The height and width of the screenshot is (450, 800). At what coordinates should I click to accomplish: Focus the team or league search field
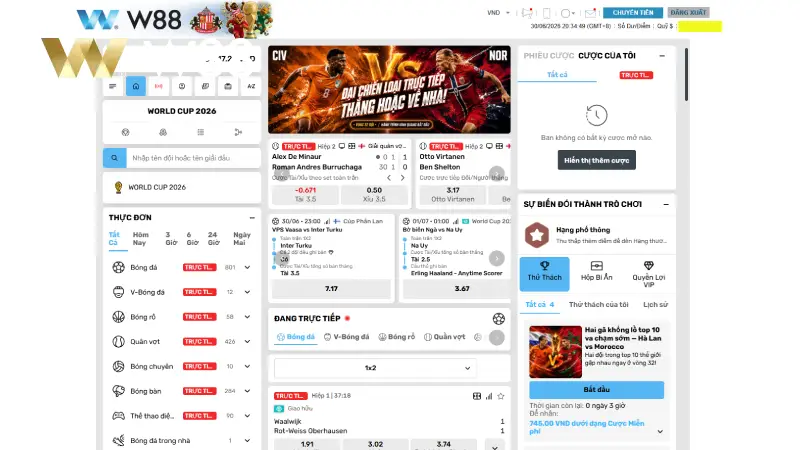(193, 158)
